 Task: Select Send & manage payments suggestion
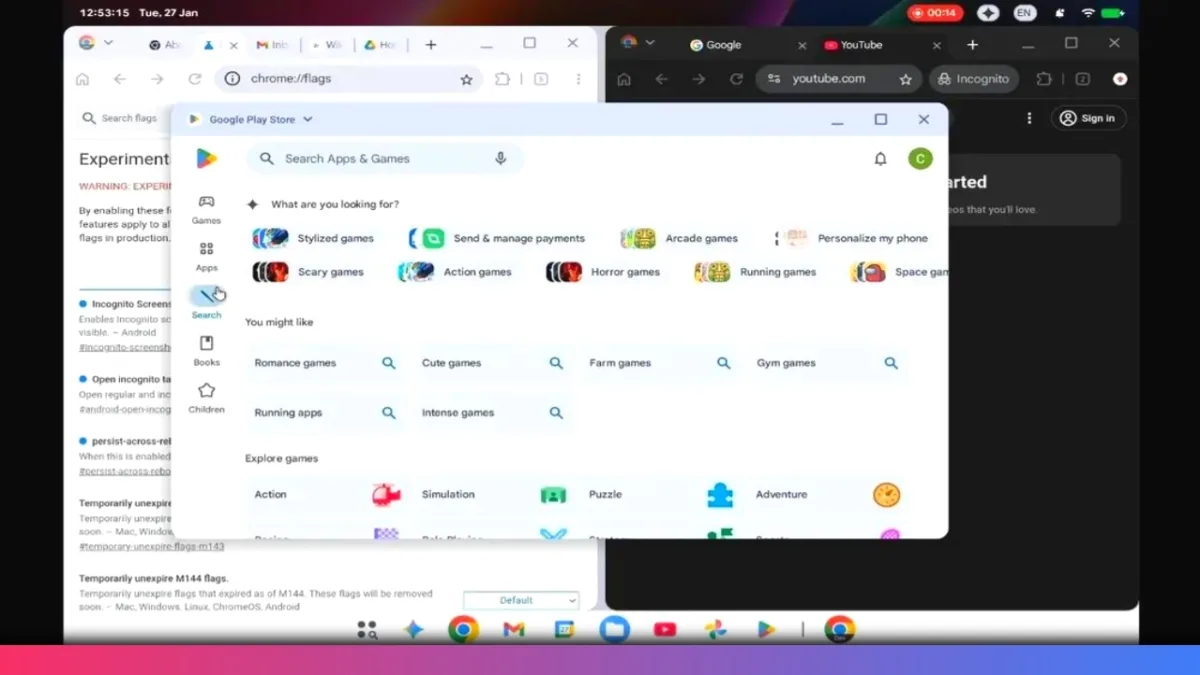(x=498, y=238)
